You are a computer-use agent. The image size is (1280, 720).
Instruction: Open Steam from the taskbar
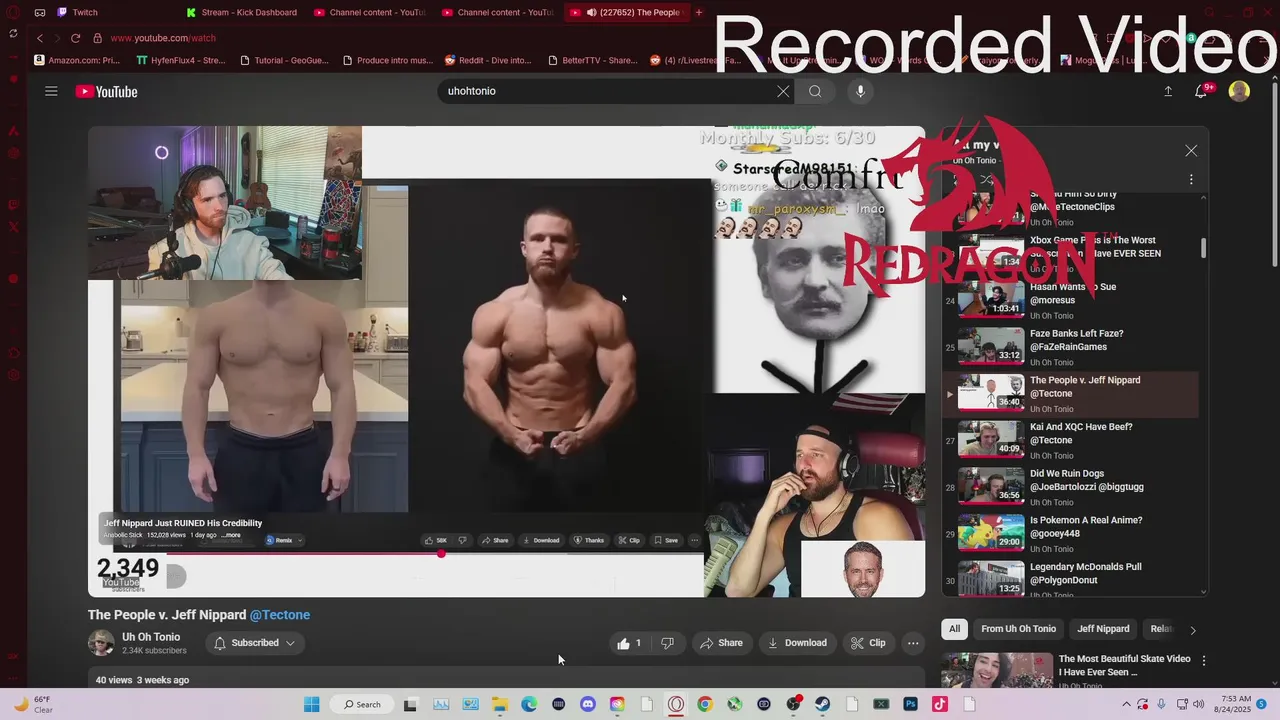[823, 704]
